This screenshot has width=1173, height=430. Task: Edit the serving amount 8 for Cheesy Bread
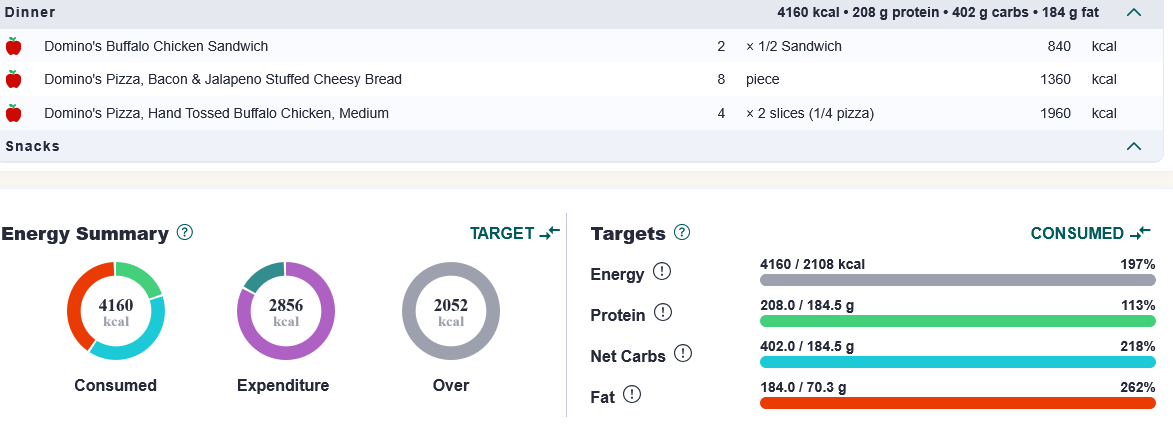tap(721, 79)
